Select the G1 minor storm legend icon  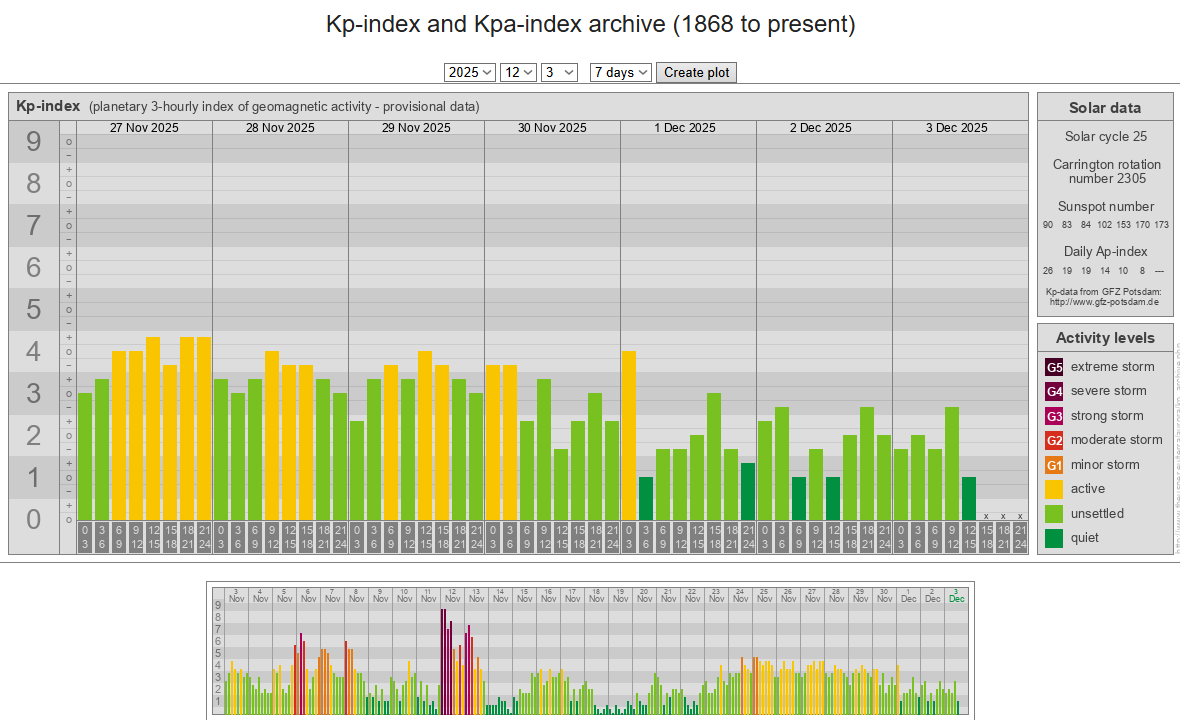coord(1054,465)
